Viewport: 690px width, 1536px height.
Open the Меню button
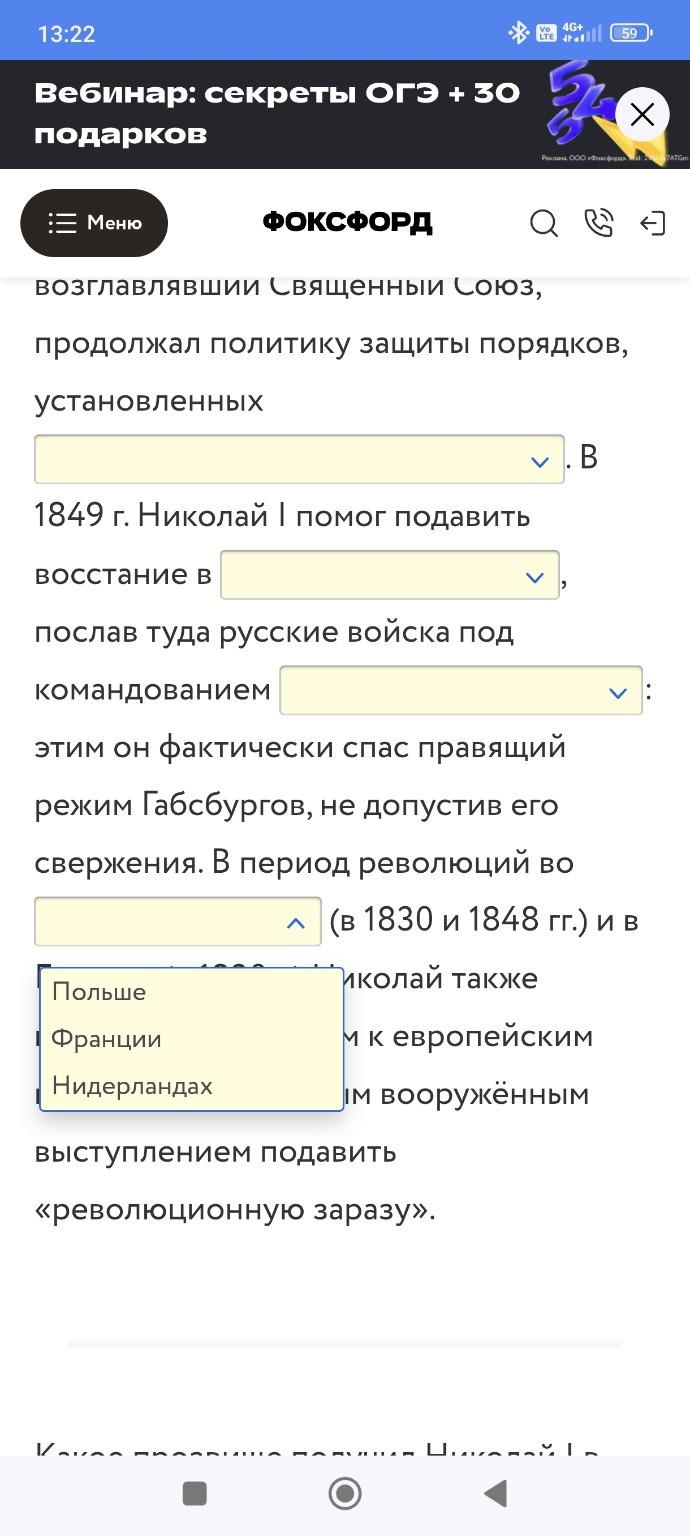(x=94, y=223)
